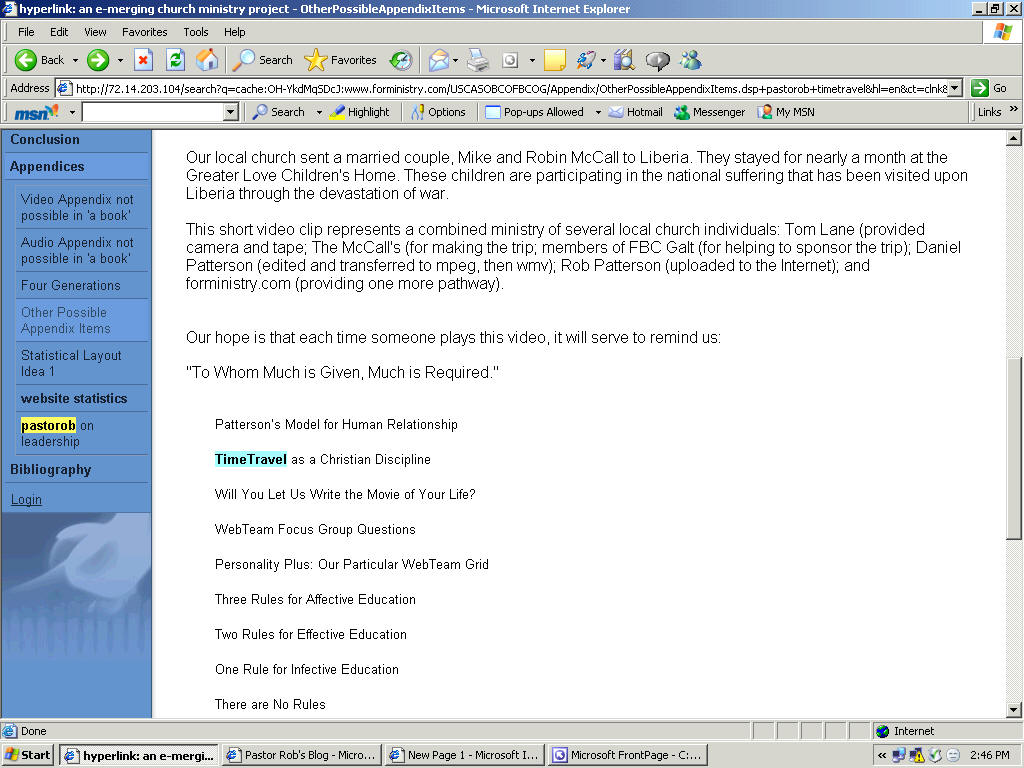Click the Print icon
Viewport: 1024px width, 768px height.
tap(478, 60)
